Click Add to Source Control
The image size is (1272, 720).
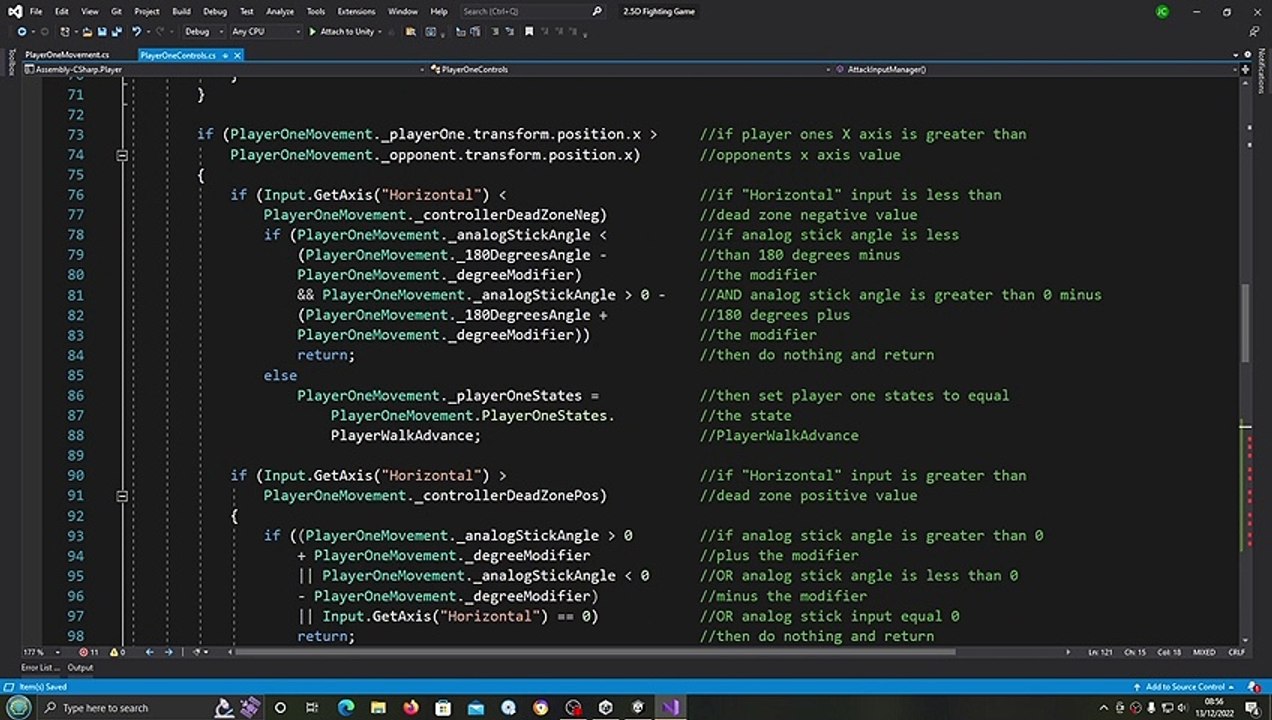[x=1185, y=687]
